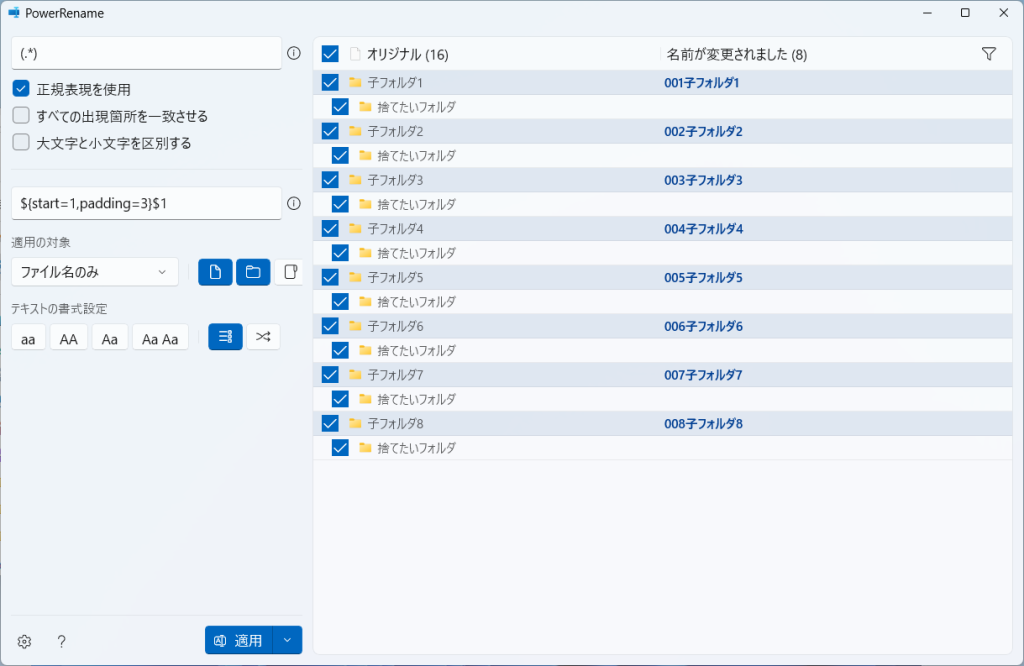Uncheck the 正規表現を使用 checkbox

21,89
